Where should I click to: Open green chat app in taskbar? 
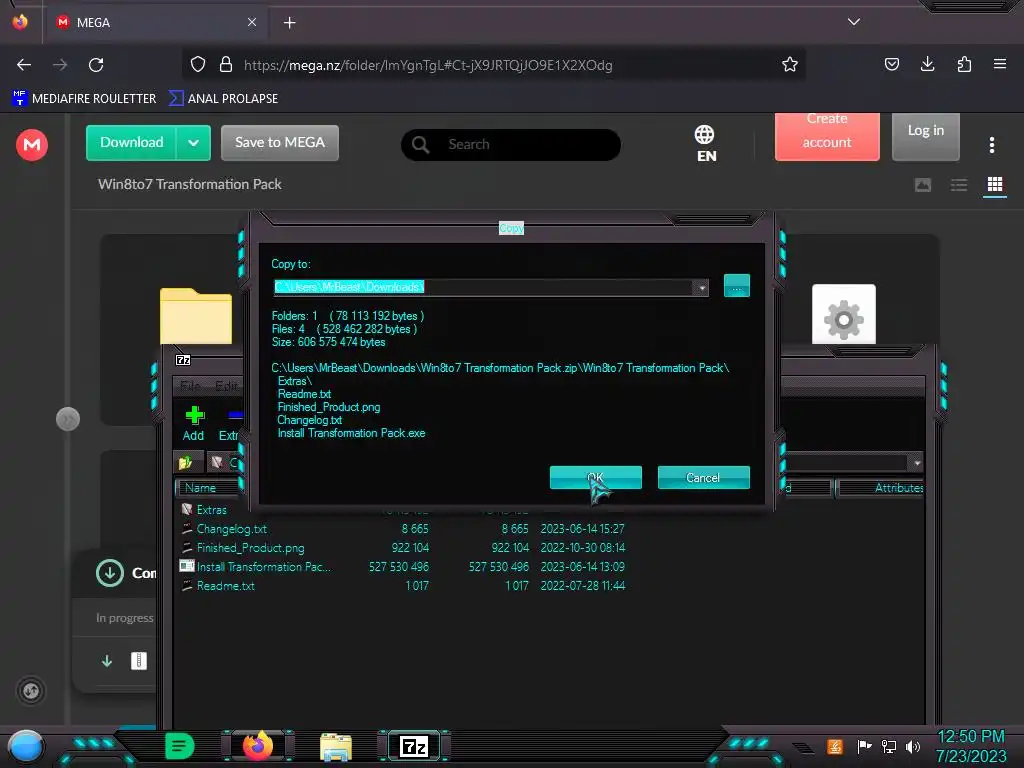click(180, 746)
